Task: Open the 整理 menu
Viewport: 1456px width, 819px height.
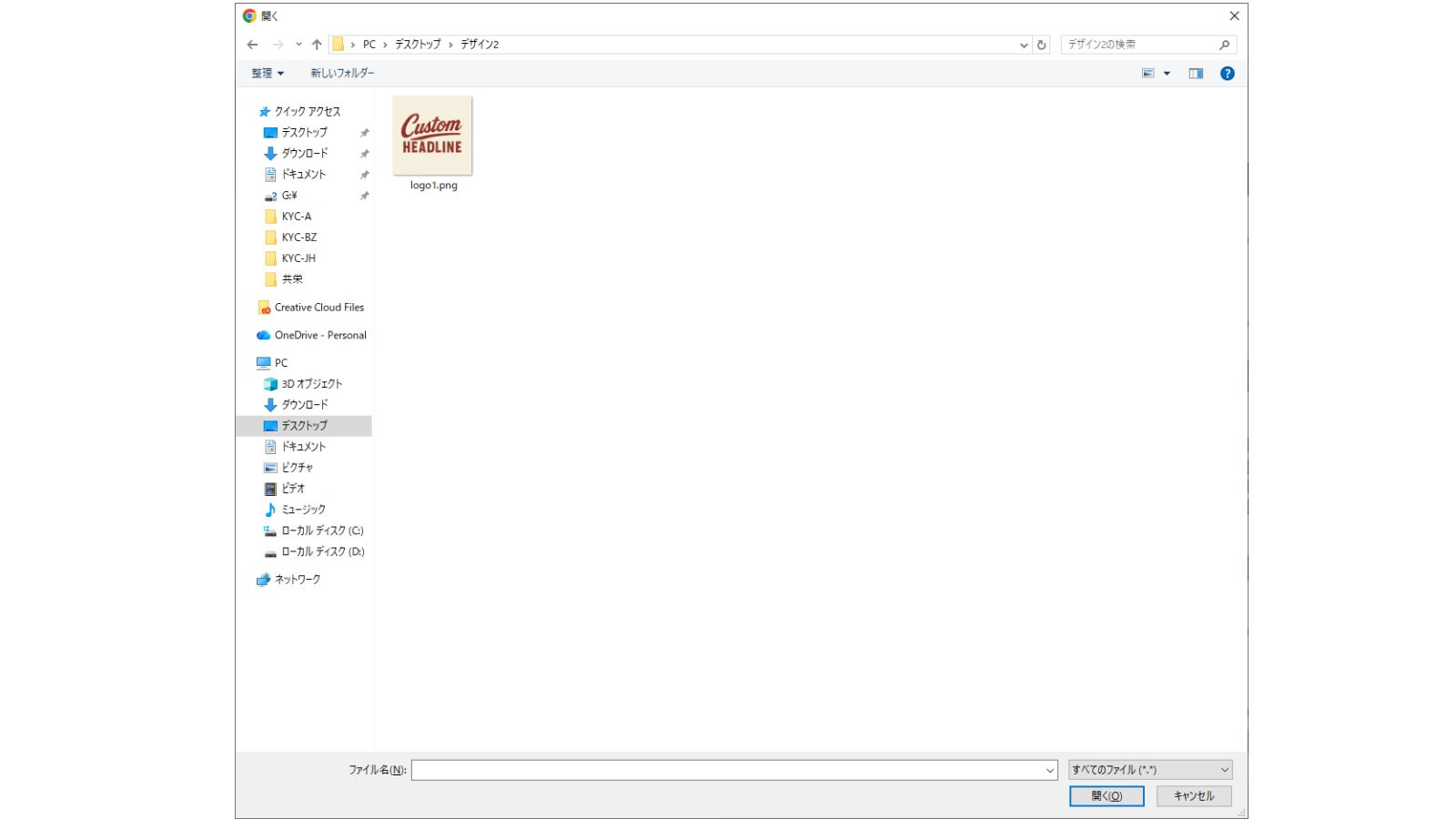Action: (x=268, y=74)
